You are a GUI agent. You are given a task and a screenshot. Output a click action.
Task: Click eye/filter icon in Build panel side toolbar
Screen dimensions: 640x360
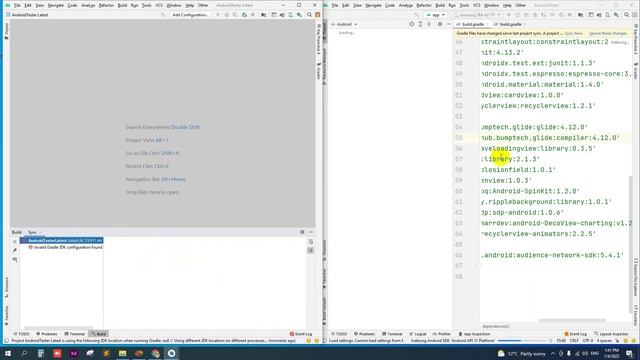(15, 260)
